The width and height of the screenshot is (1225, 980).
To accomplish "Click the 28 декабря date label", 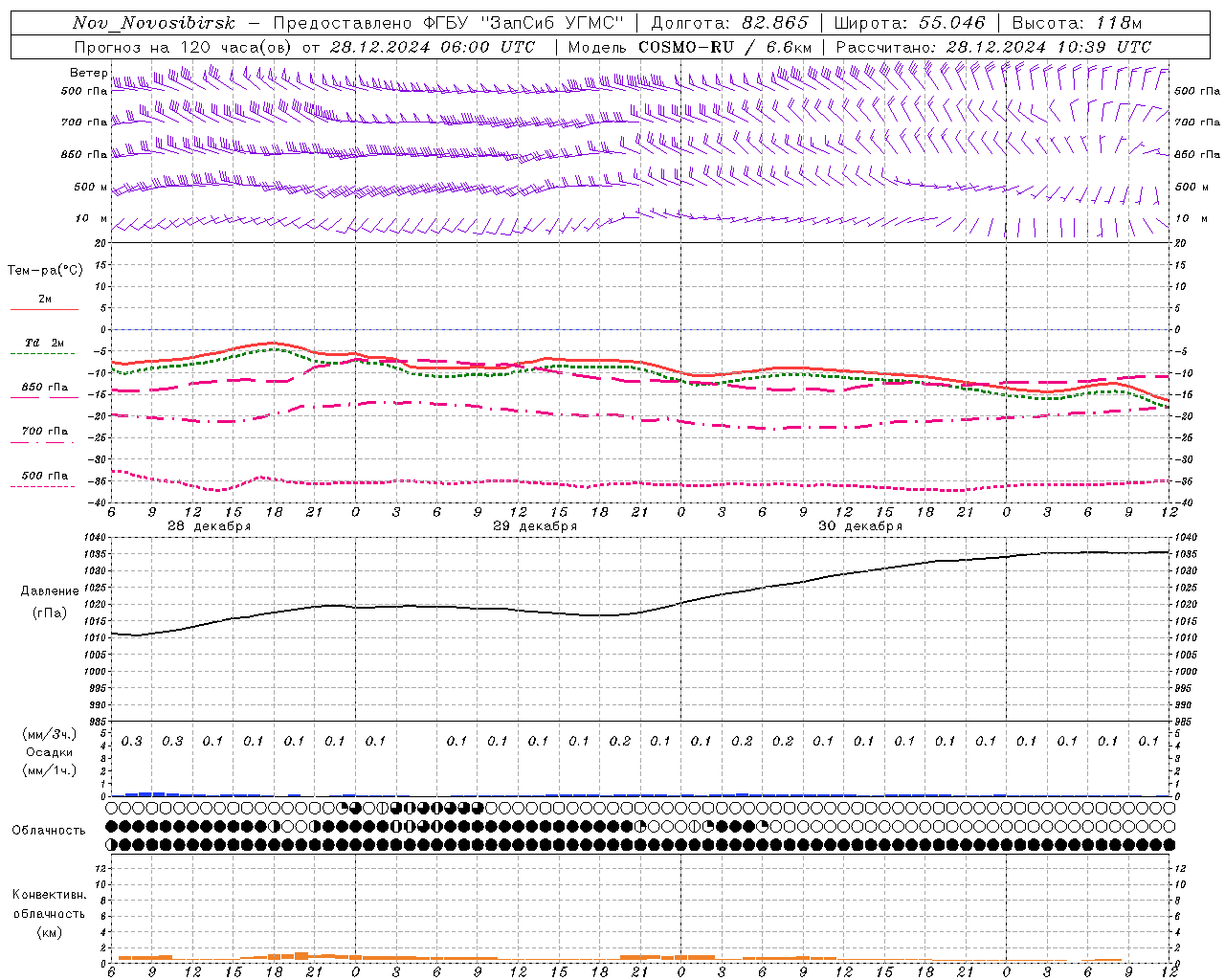I will (x=210, y=525).
